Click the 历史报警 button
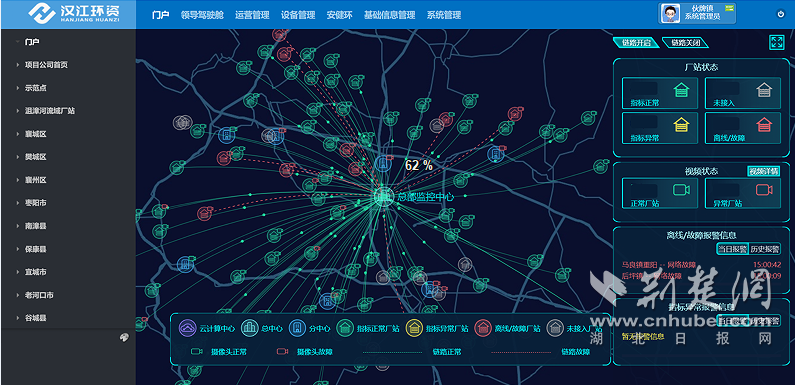This screenshot has width=795, height=385. pyautogui.click(x=765, y=249)
